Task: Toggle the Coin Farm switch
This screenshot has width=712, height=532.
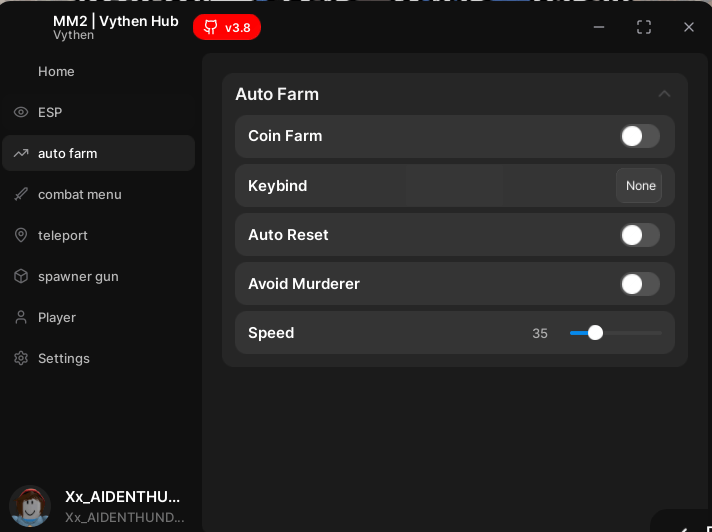Action: pos(640,136)
